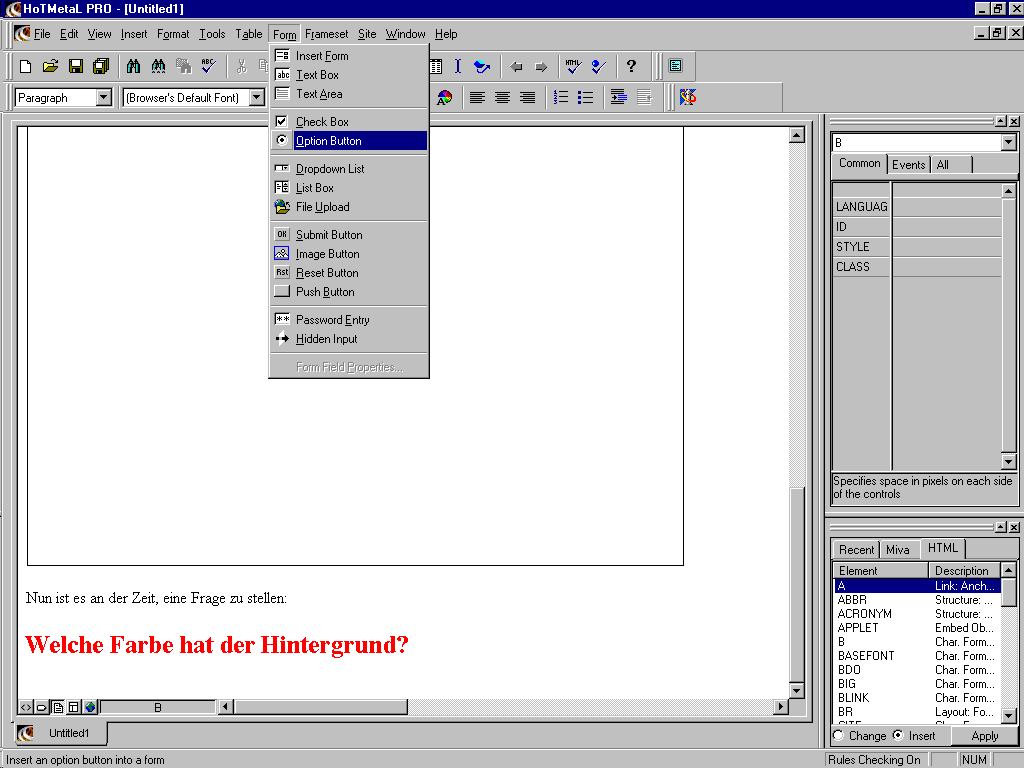Viewport: 1024px width, 768px height.
Task: Click the Save icon in the toolbar
Action: [75, 67]
